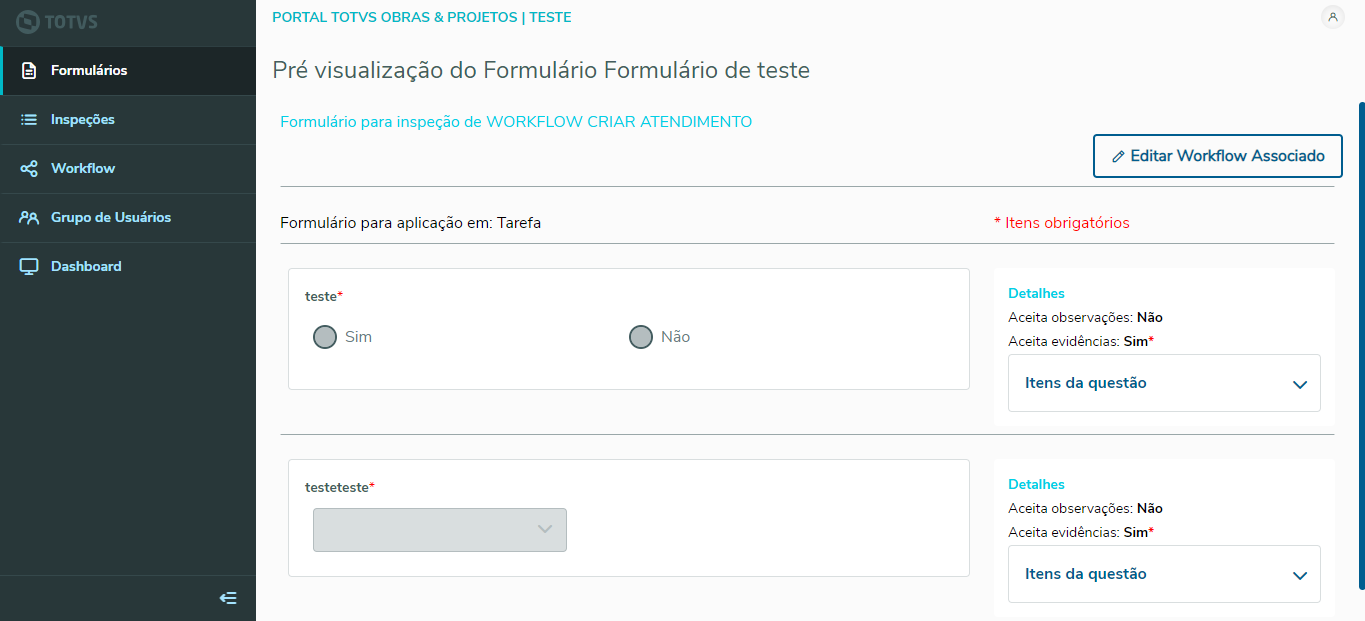Click the Workflow share-nodes icon
Viewport: 1365px width, 621px height.
(x=29, y=169)
